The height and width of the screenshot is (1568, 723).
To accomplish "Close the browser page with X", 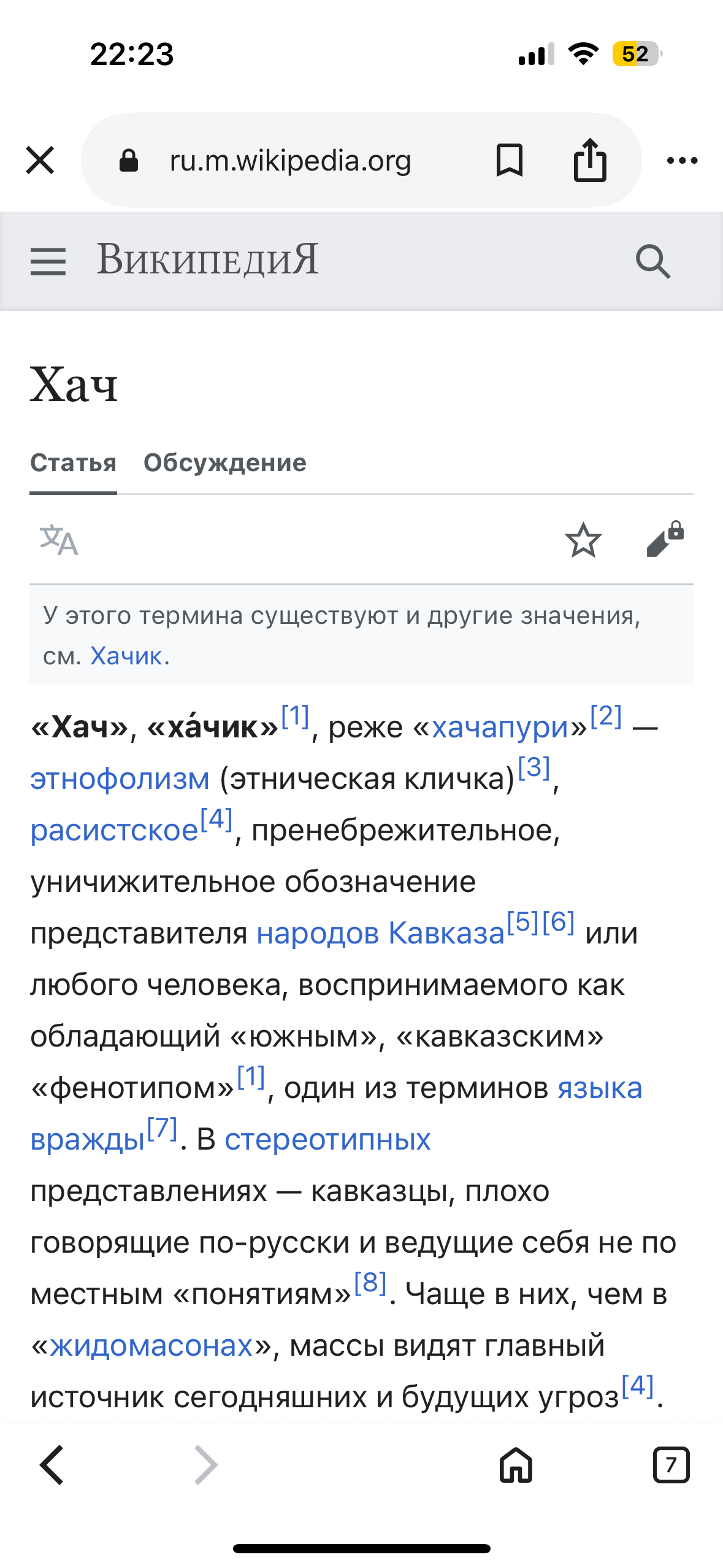I will [40, 160].
